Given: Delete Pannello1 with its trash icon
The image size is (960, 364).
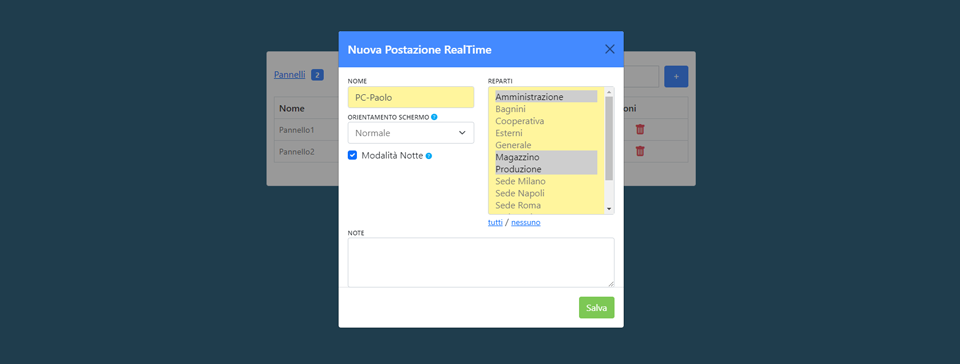Looking at the screenshot, I should point(640,129).
